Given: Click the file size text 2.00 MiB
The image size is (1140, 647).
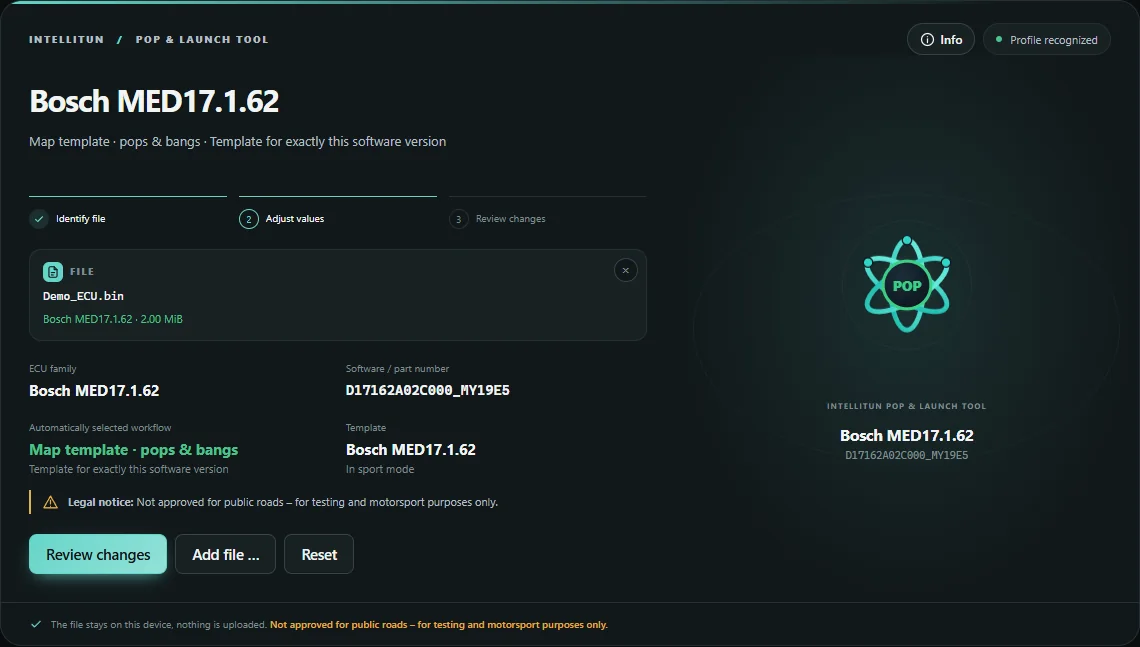Looking at the screenshot, I should click(161, 319).
